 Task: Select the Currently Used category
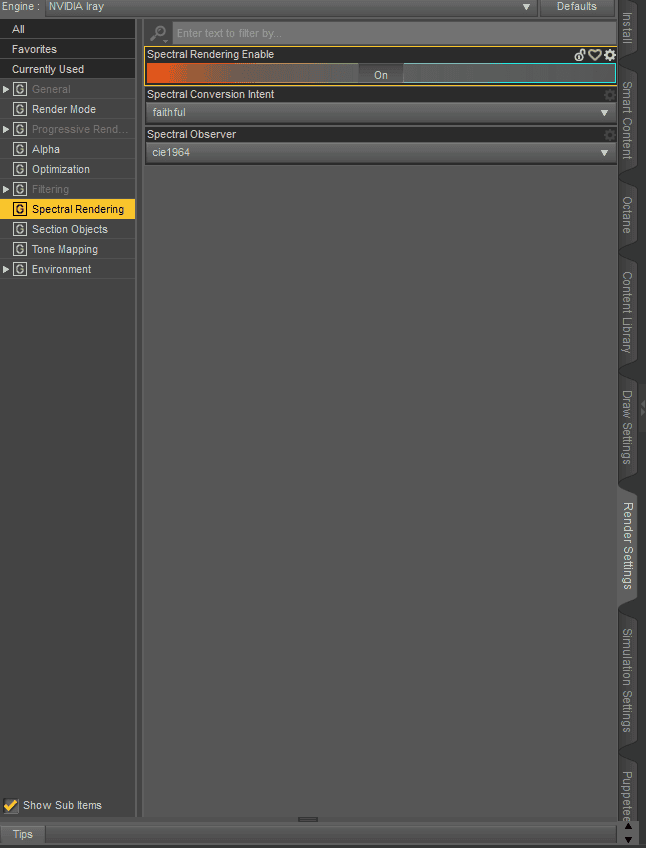[68, 69]
